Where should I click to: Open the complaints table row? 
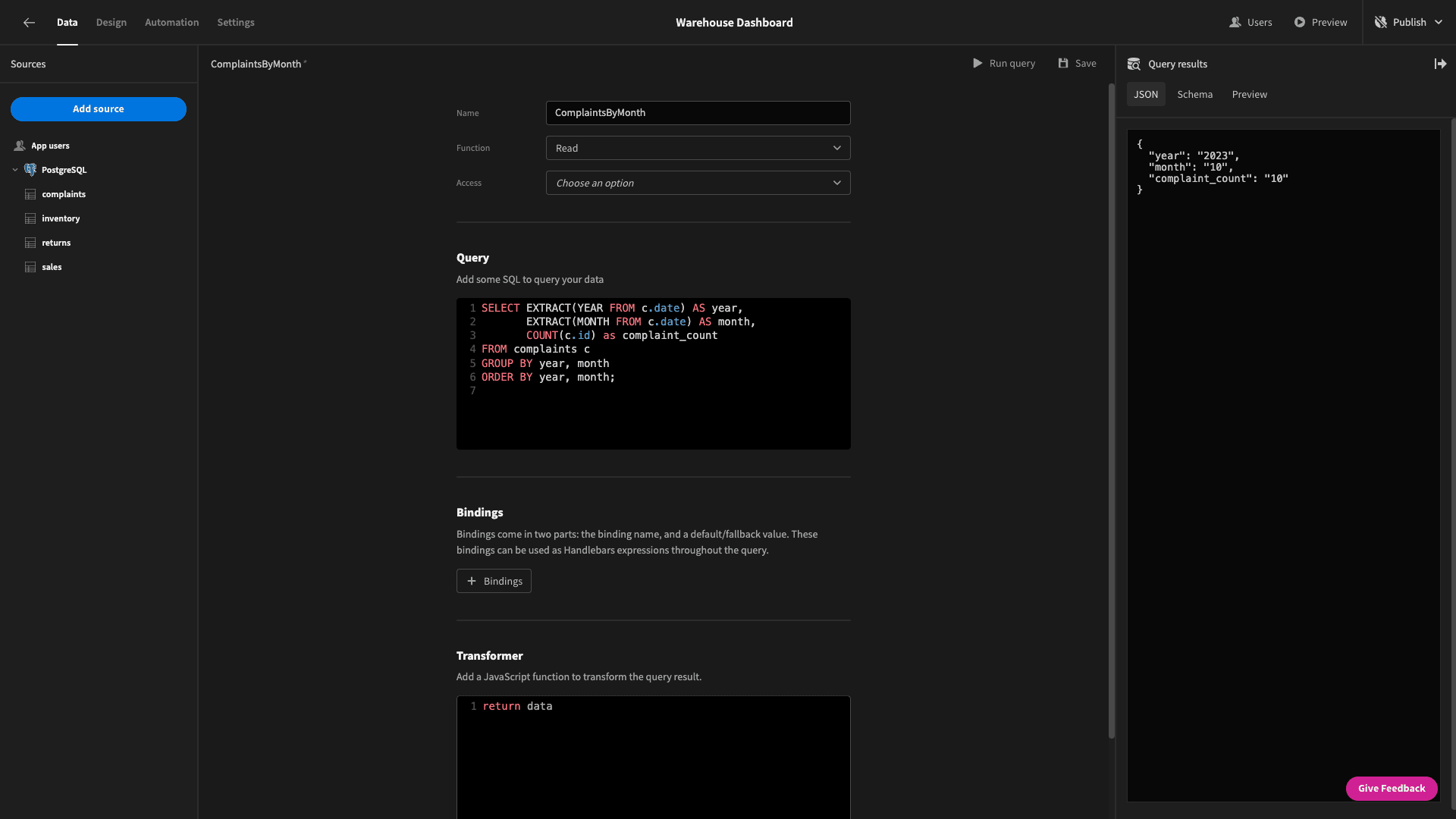99,195
